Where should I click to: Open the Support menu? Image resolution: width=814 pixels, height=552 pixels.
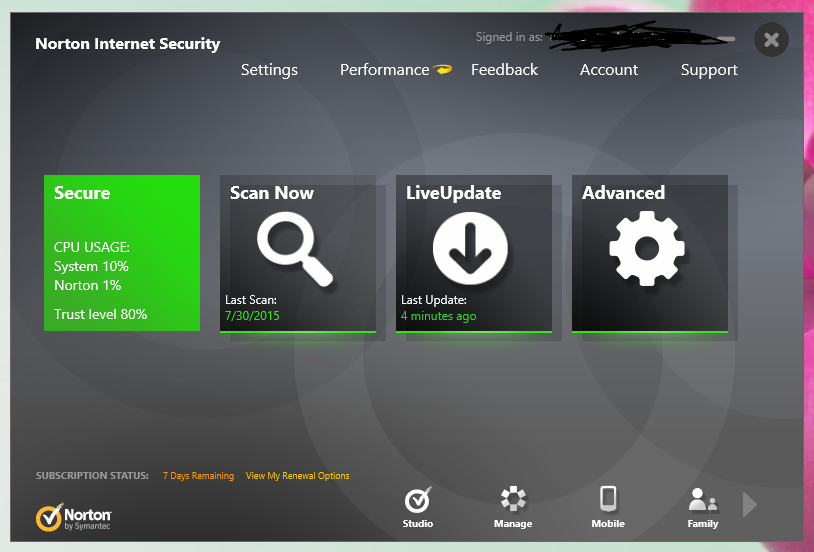point(709,70)
